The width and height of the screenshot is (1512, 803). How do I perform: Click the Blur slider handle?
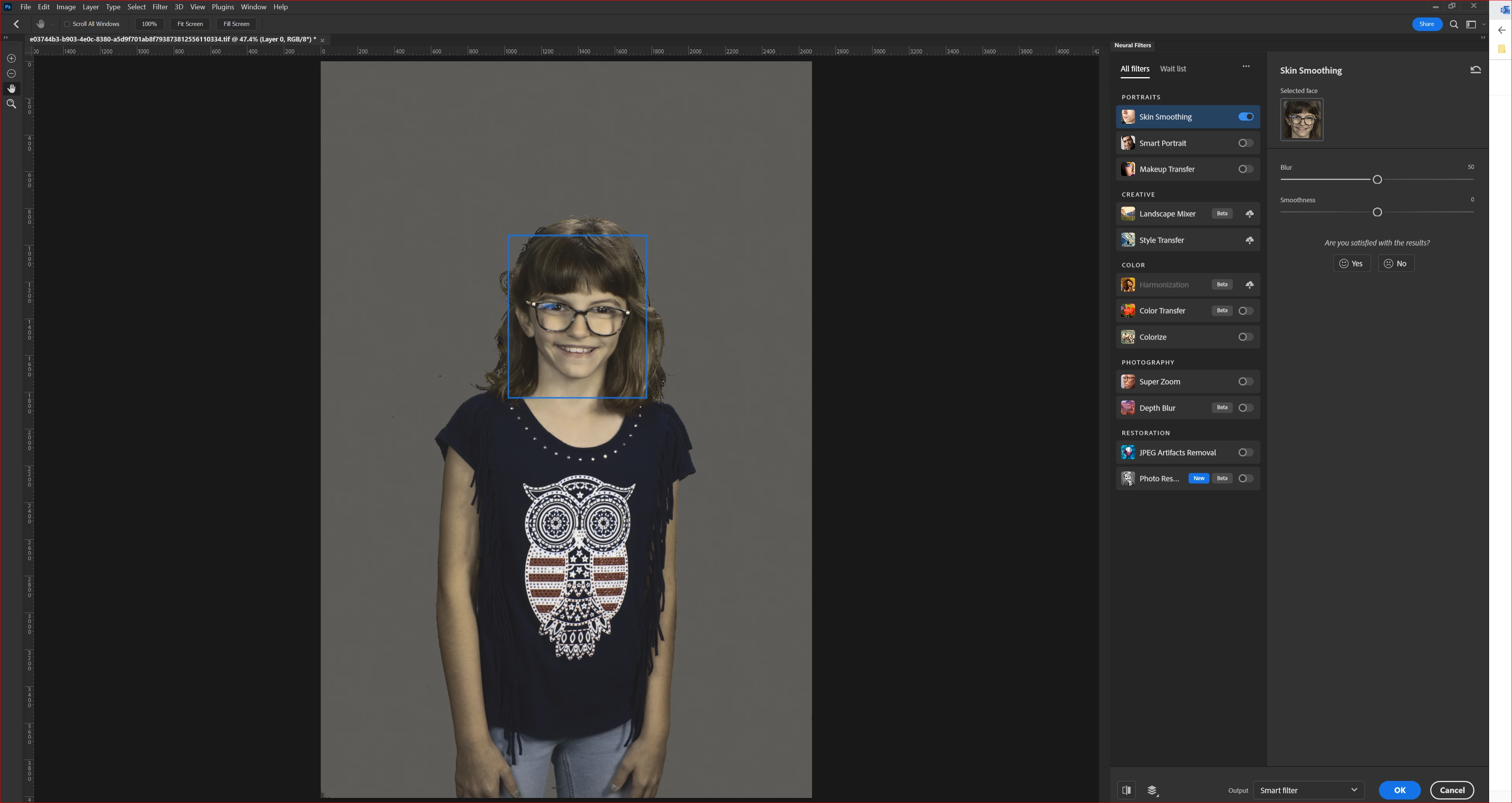(x=1377, y=180)
